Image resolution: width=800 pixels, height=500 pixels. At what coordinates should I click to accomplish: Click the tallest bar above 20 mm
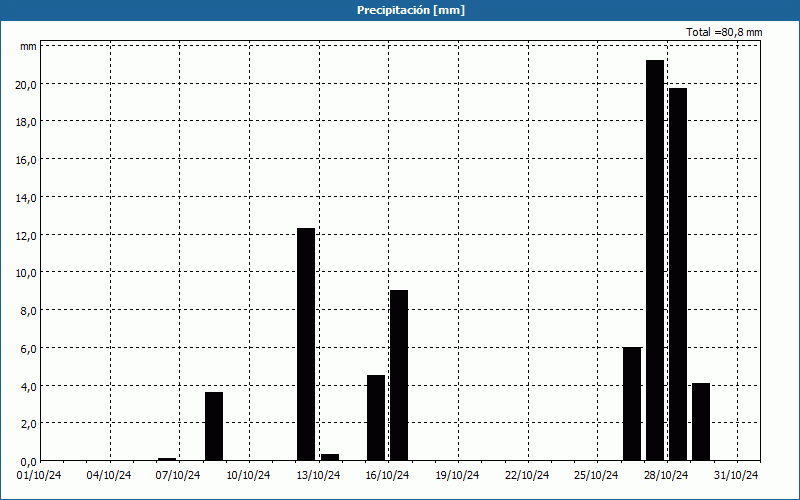pos(655,260)
